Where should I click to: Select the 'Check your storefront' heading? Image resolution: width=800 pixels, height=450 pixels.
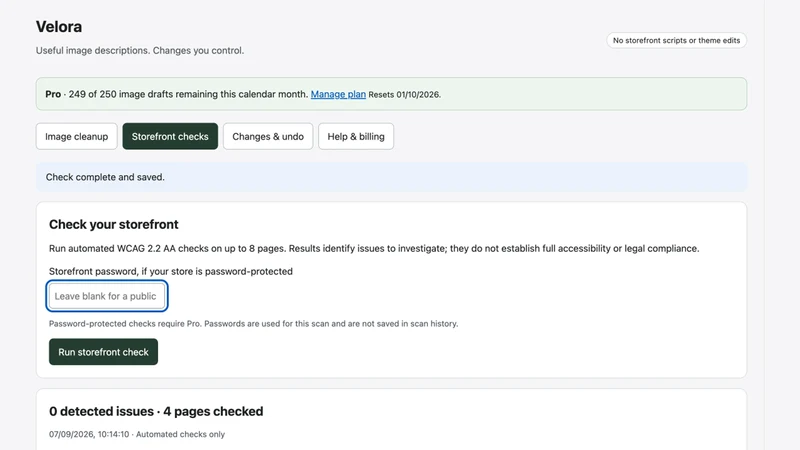114,224
